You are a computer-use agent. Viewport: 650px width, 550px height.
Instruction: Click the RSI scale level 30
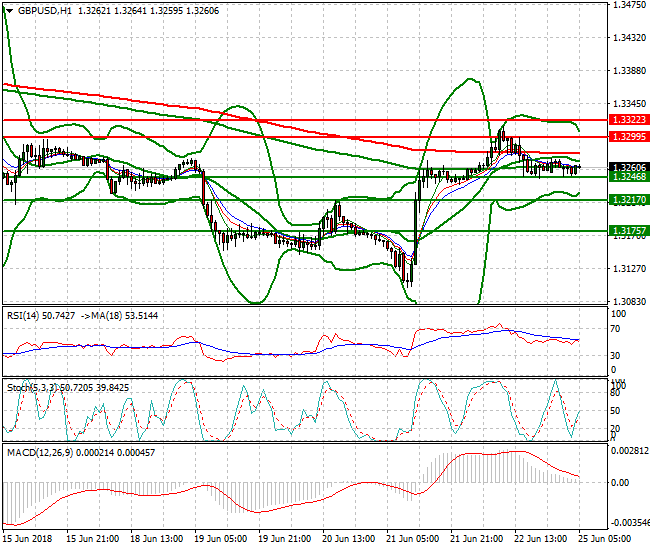point(616,356)
